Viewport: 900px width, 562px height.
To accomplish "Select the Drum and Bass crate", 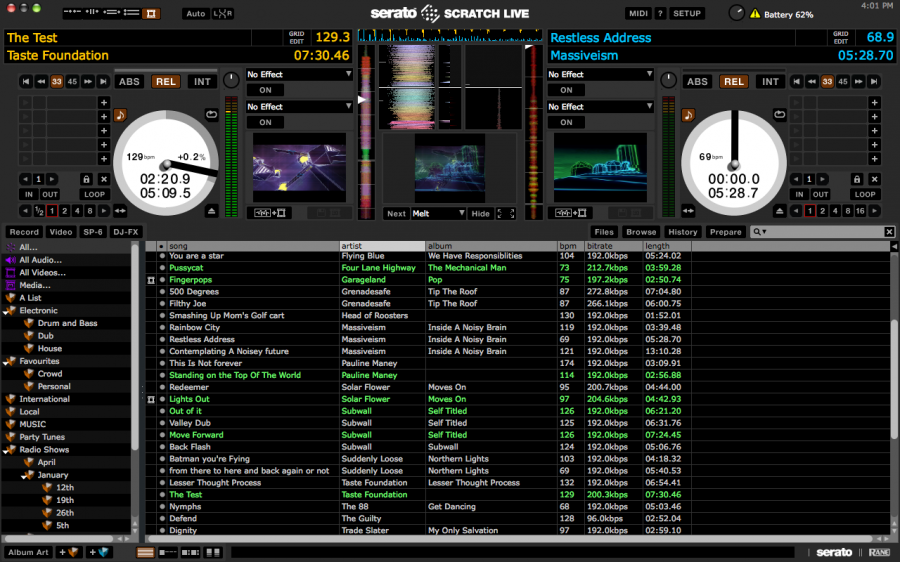I will pos(67,323).
